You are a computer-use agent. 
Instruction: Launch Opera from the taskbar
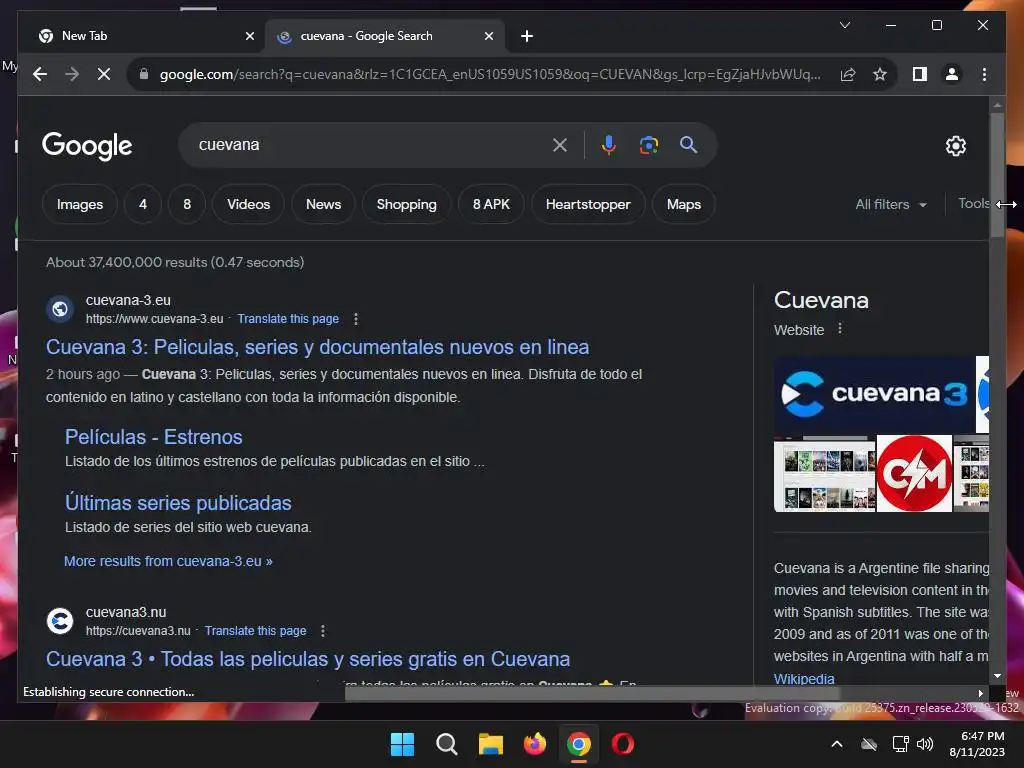[622, 744]
